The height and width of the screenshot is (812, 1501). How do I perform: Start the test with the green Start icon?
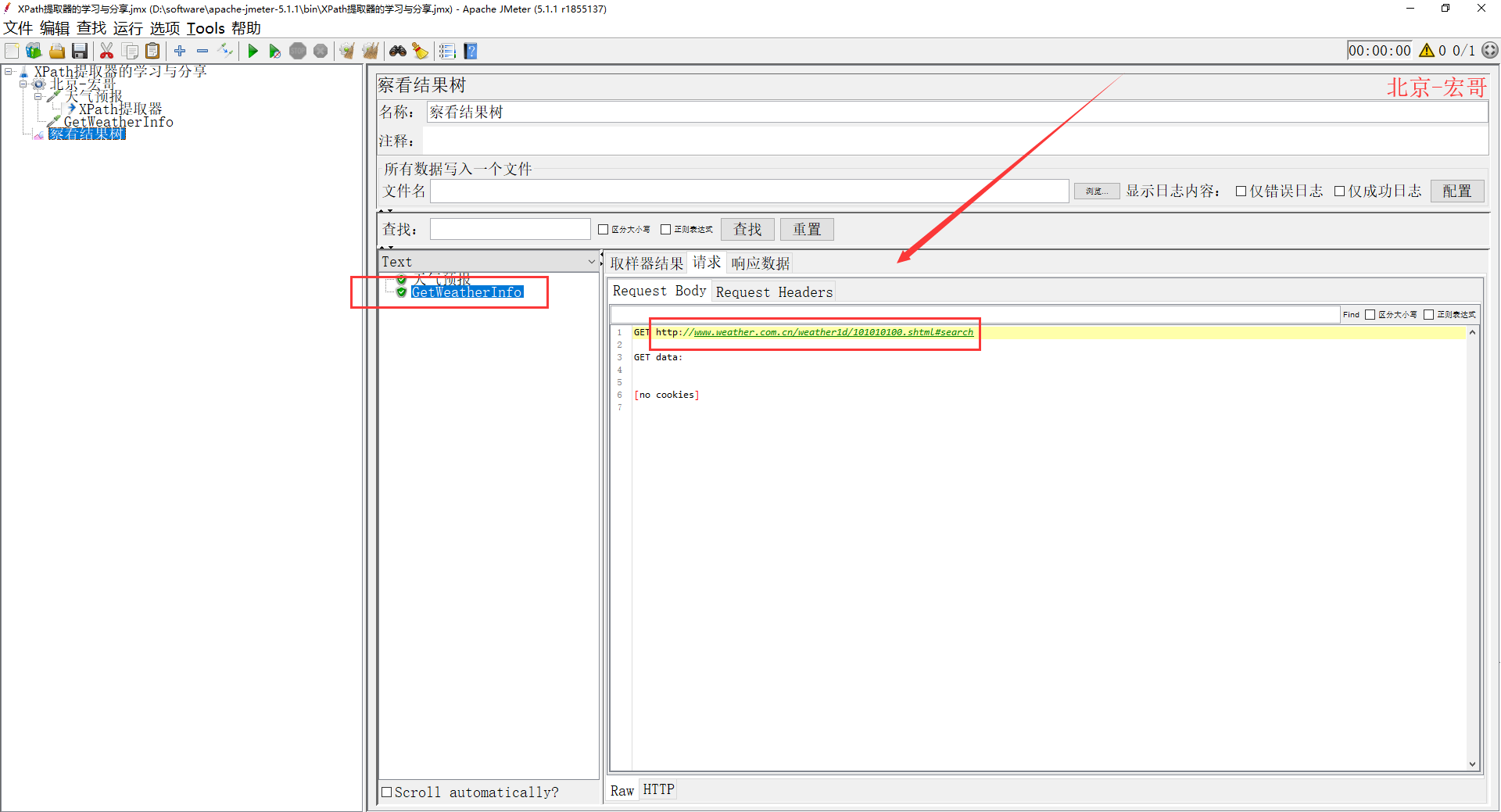coord(253,51)
